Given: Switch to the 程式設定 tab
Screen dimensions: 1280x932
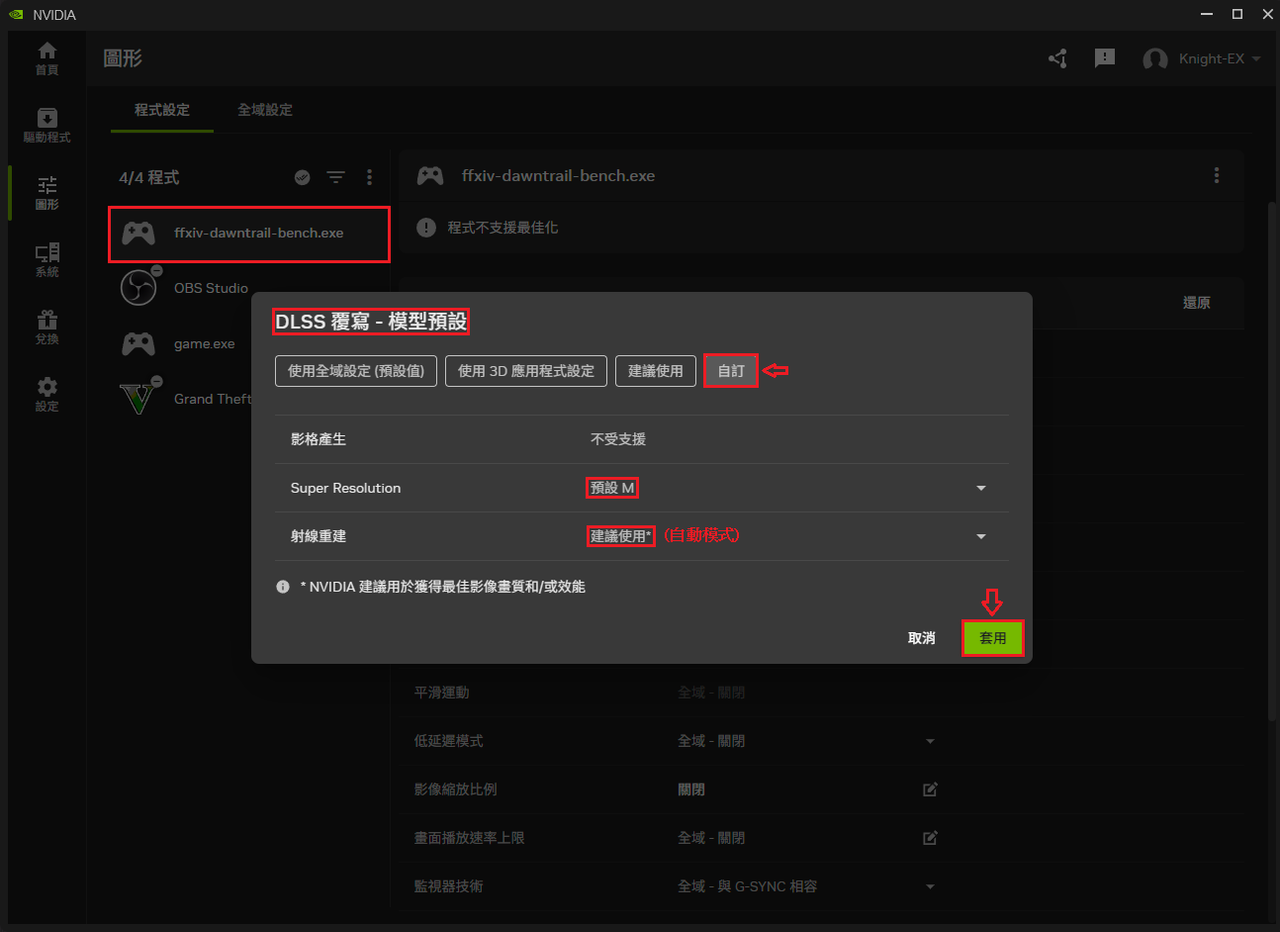Looking at the screenshot, I should 162,110.
